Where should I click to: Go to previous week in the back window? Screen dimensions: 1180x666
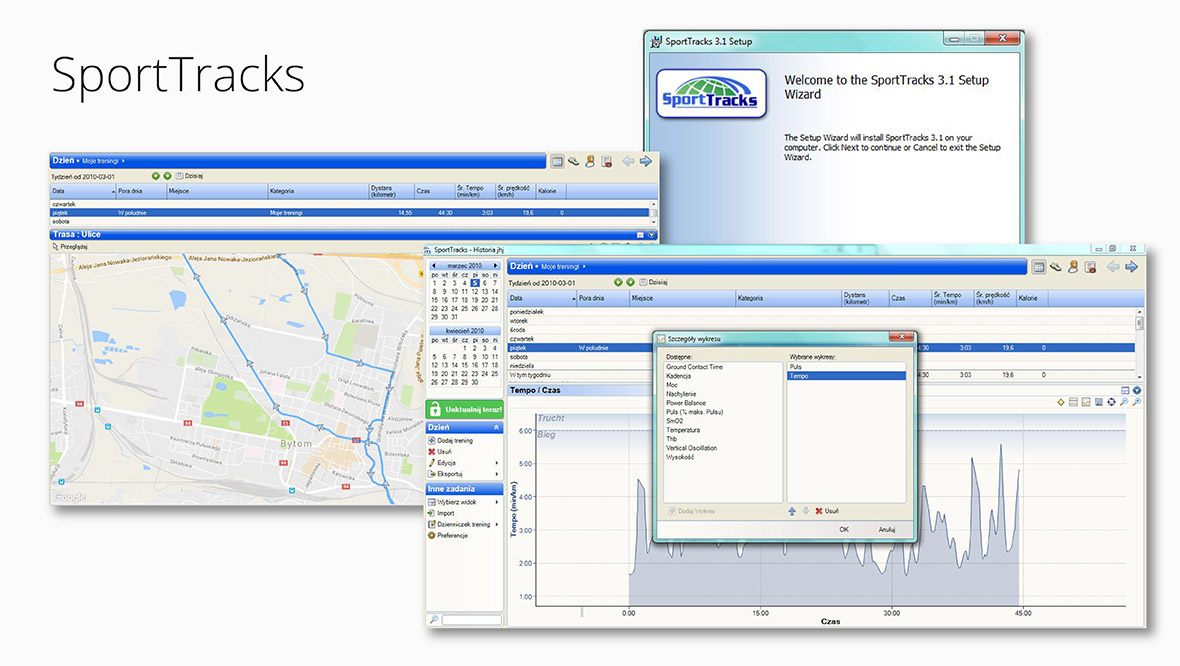coord(155,176)
